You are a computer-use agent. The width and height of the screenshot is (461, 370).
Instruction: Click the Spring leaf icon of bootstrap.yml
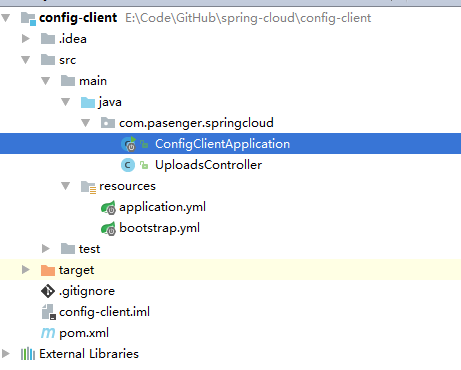(108, 228)
